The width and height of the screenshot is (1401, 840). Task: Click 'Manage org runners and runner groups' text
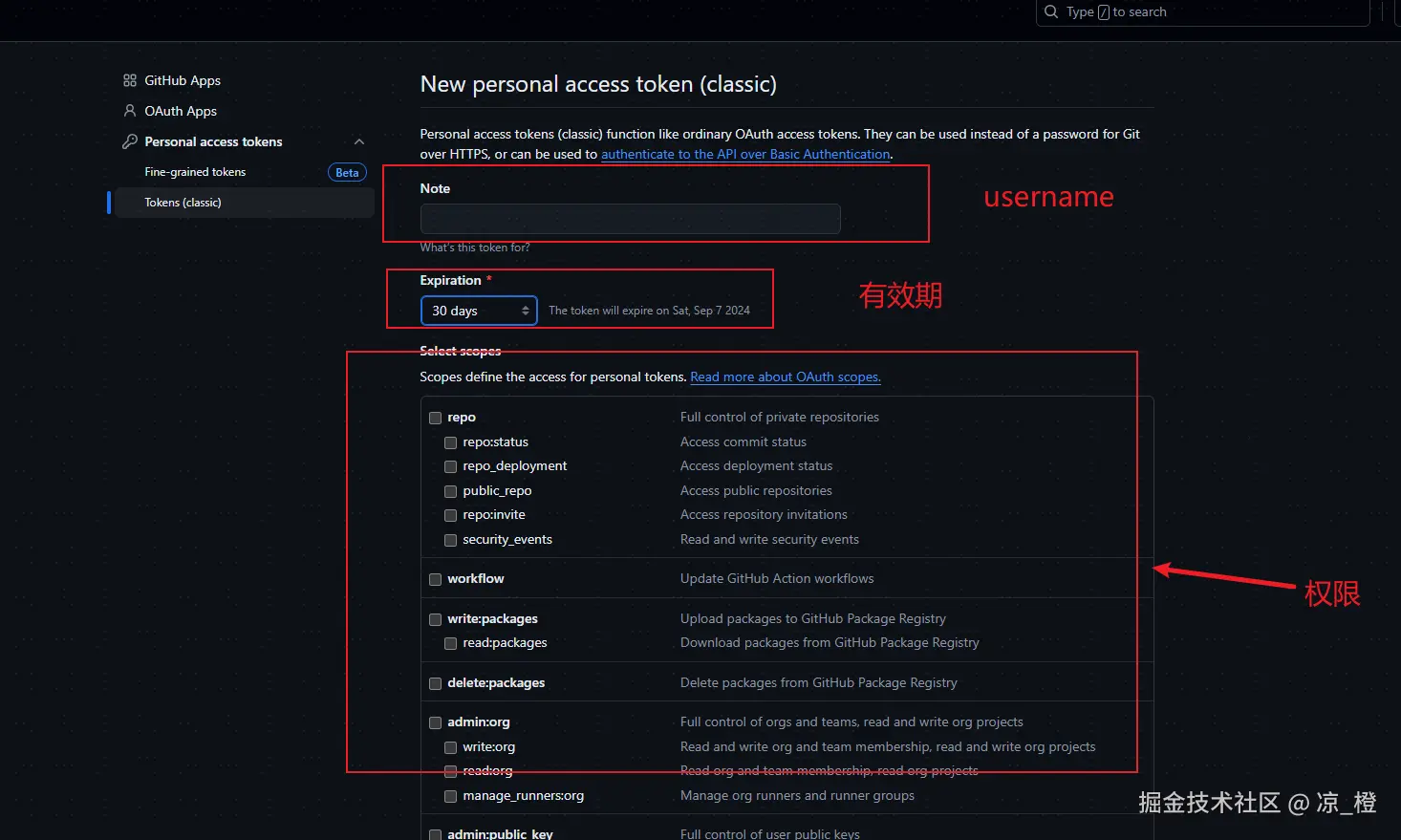click(x=797, y=795)
